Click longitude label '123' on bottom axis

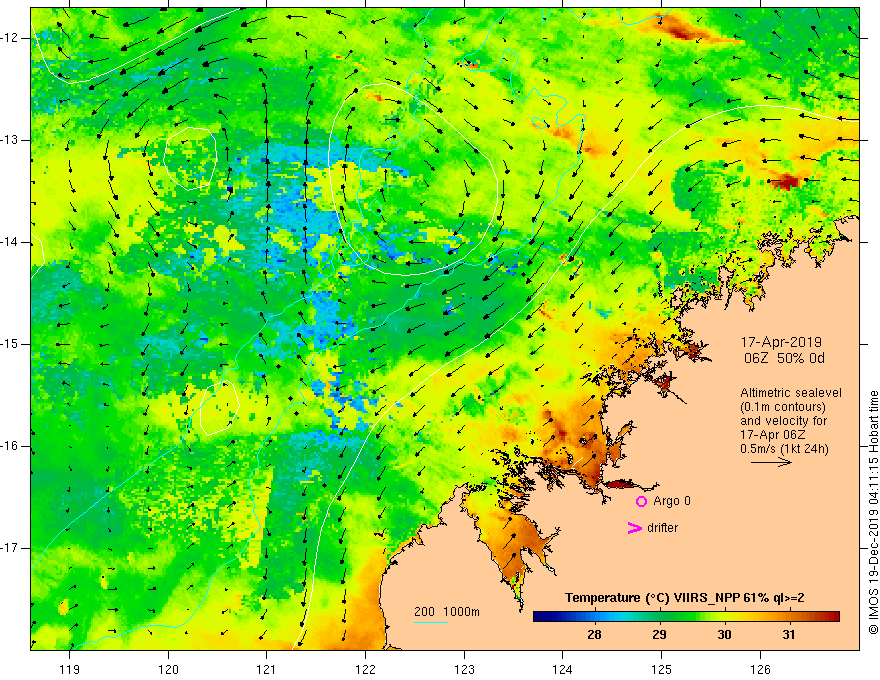[464, 669]
